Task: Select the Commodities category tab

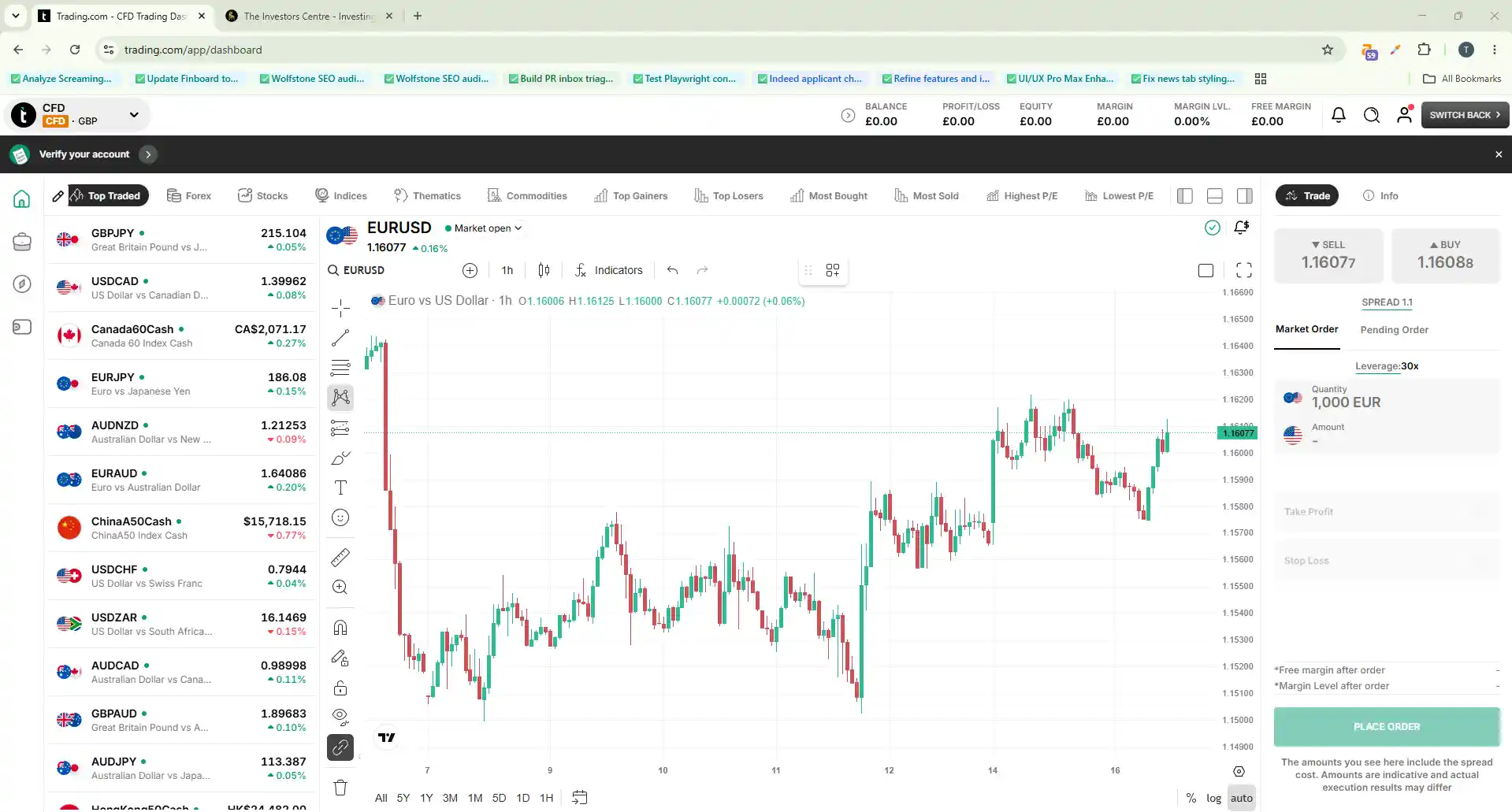Action: (527, 196)
